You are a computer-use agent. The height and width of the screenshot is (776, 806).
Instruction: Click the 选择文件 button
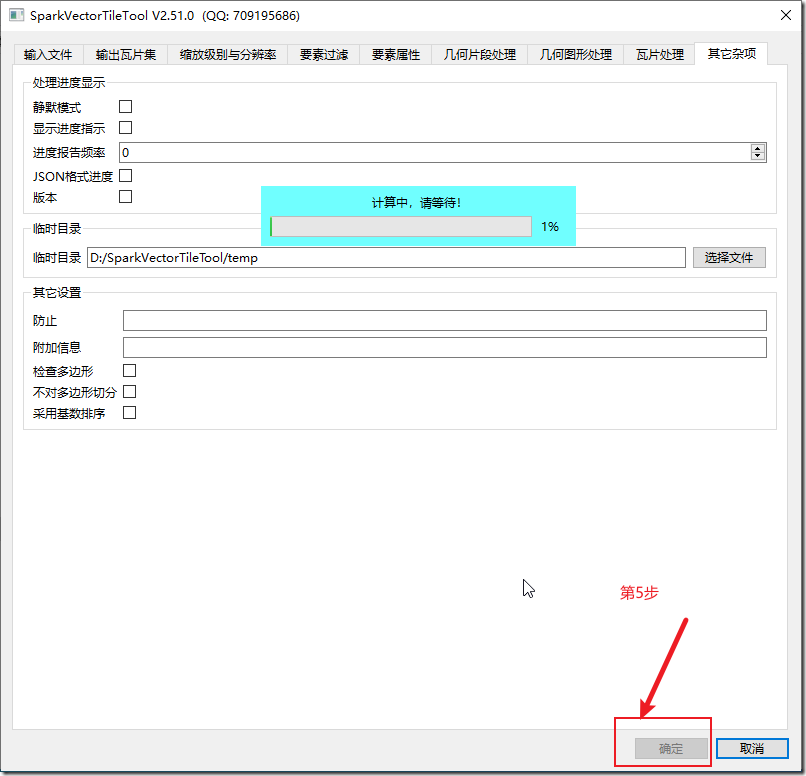[x=729, y=257]
